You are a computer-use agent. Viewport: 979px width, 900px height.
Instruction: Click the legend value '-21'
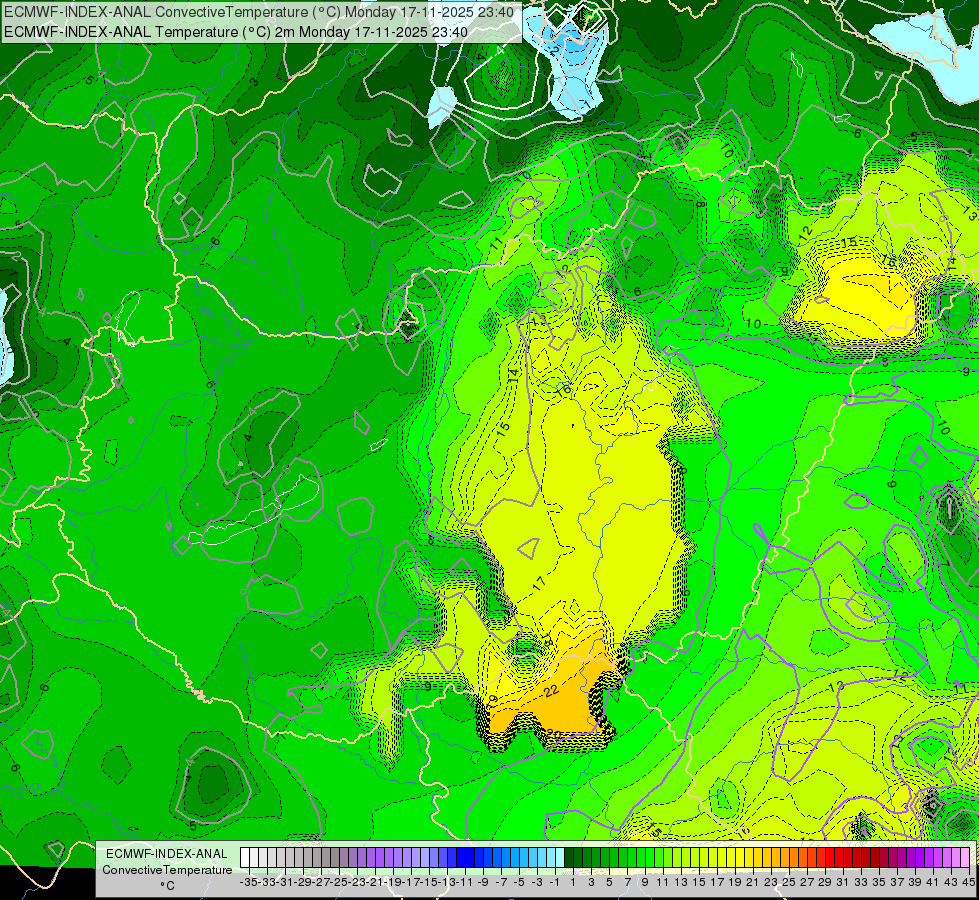pyautogui.click(x=375, y=882)
